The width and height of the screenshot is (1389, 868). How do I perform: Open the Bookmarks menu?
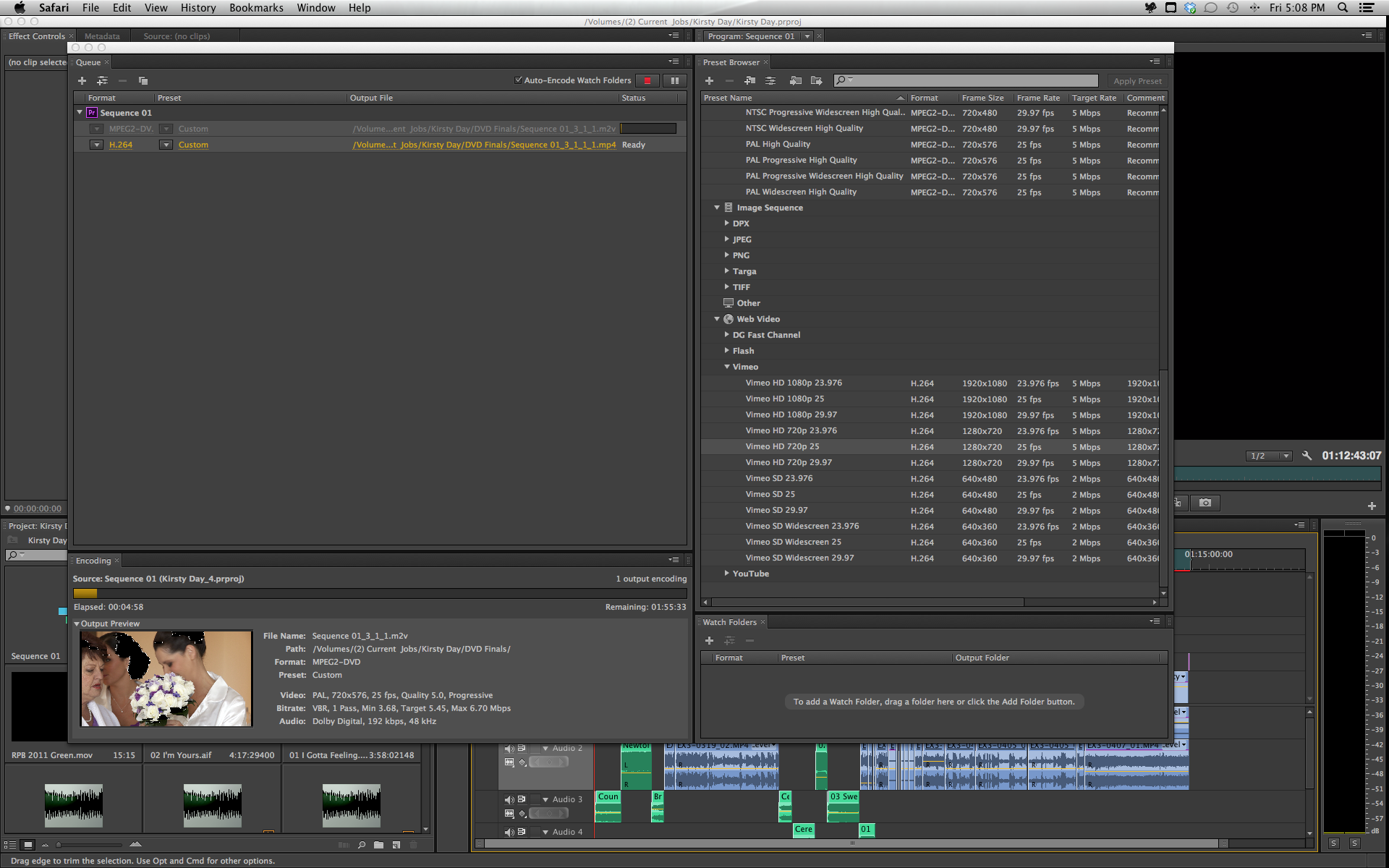tap(256, 7)
